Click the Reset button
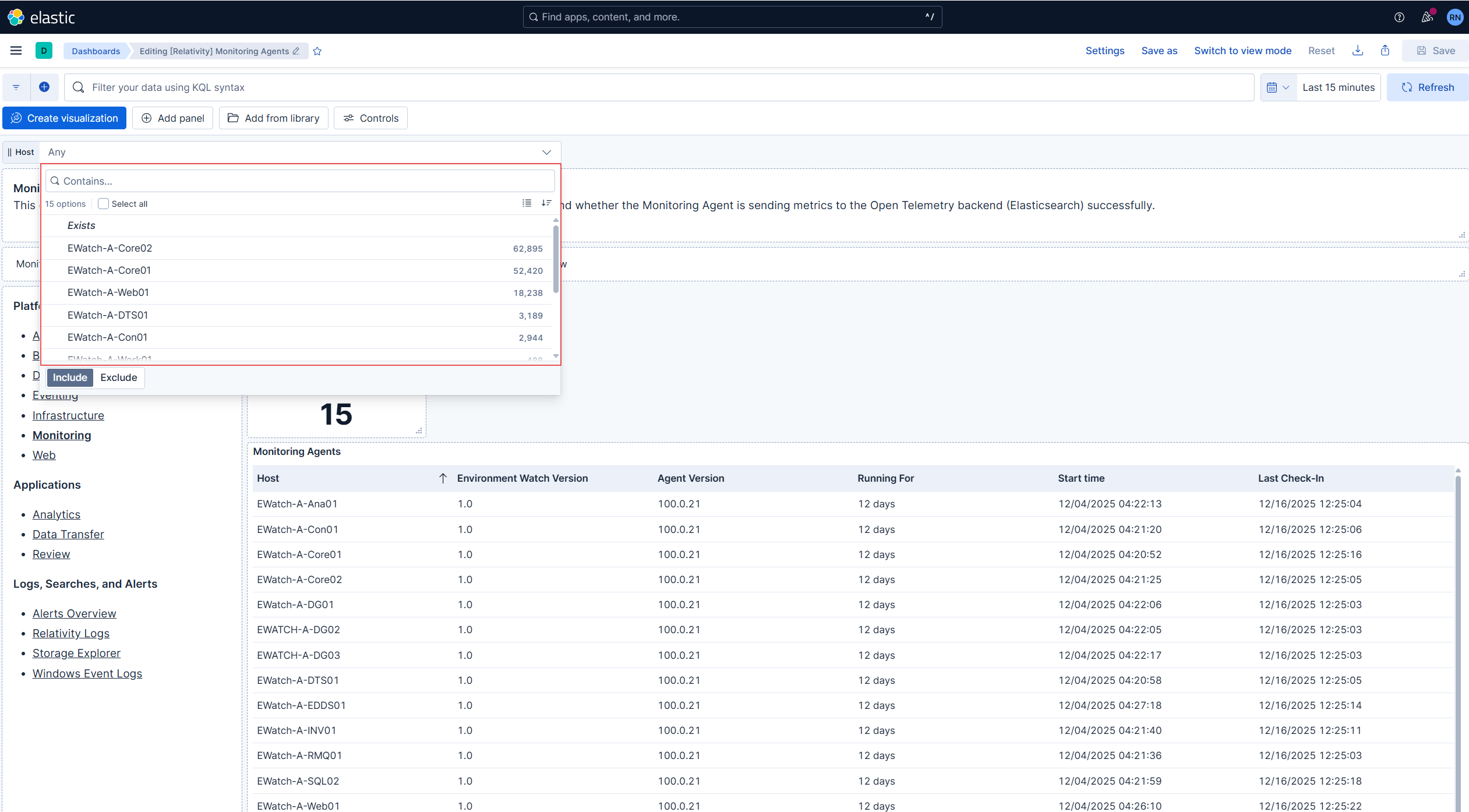The width and height of the screenshot is (1469, 812). tap(1321, 51)
